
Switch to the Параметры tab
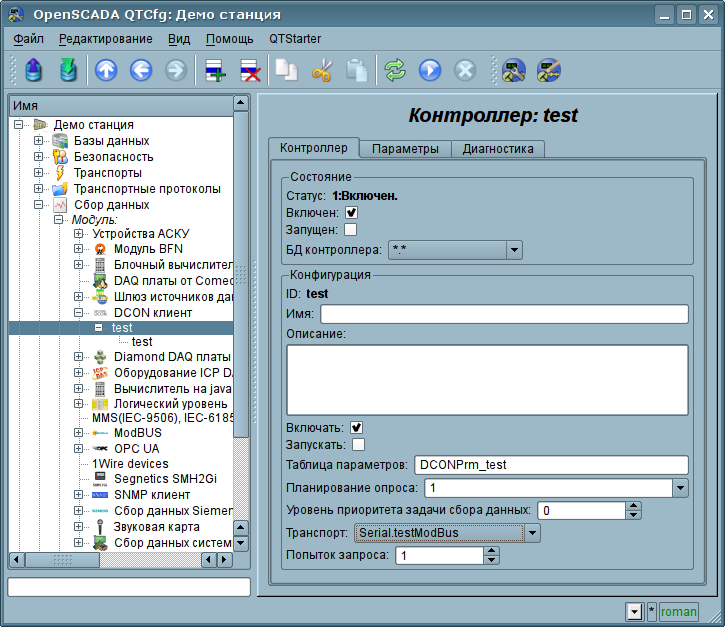pyautogui.click(x=405, y=149)
